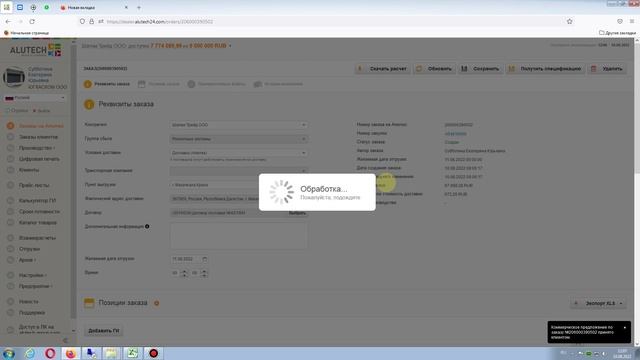Switch to Реквизиты заказа tab
This screenshot has width=640, height=360.
pyautogui.click(x=107, y=84)
